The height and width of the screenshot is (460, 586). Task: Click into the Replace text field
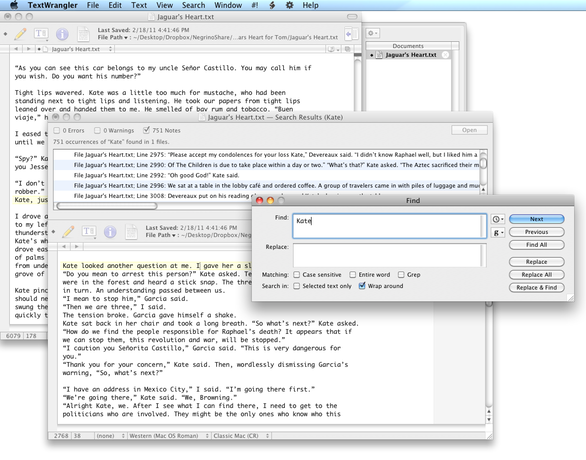tap(389, 256)
